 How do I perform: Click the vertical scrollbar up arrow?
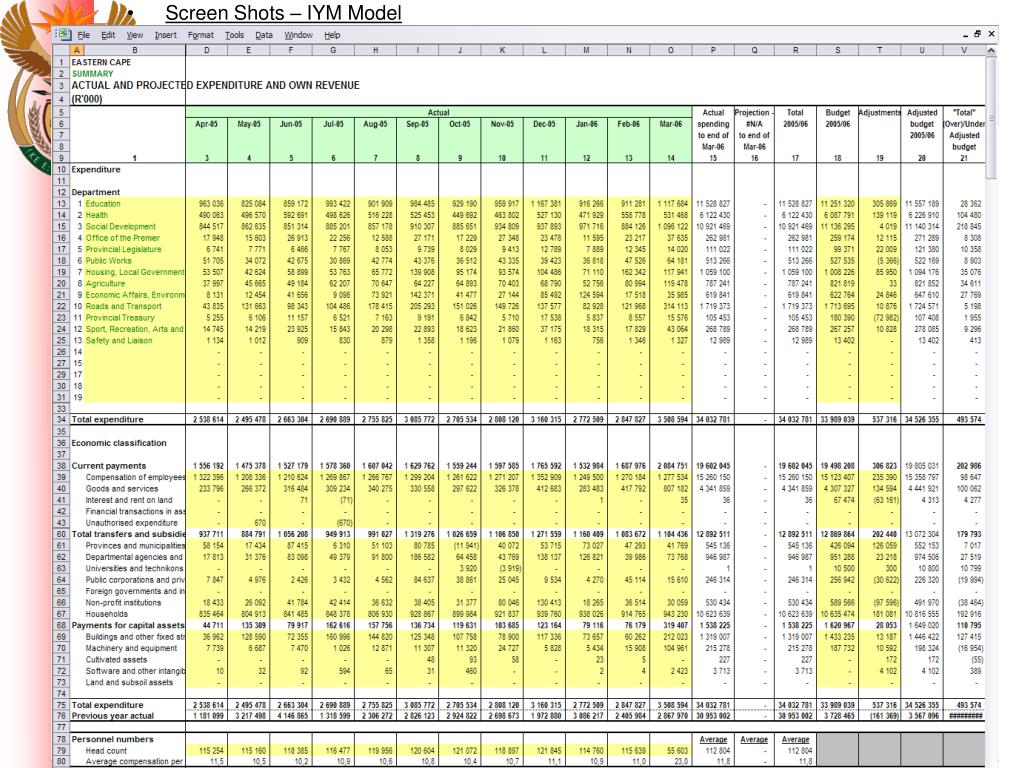click(x=991, y=50)
